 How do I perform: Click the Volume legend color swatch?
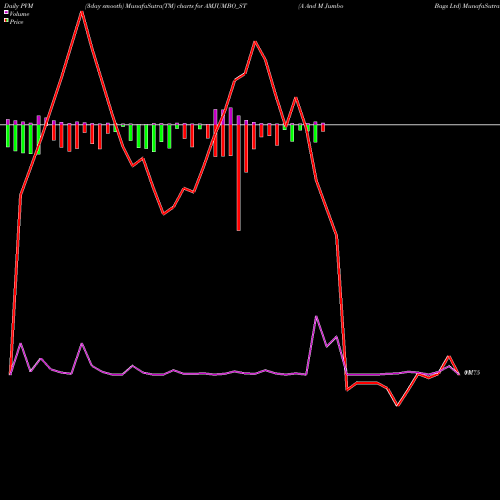tap(6, 12)
